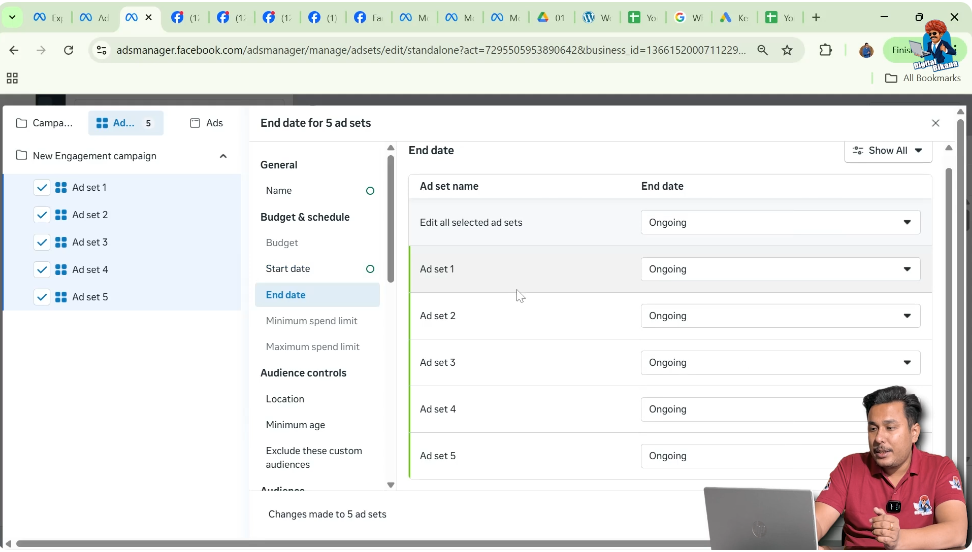
Task: Switch to the WordPress tab
Action: pyautogui.click(x=596, y=17)
